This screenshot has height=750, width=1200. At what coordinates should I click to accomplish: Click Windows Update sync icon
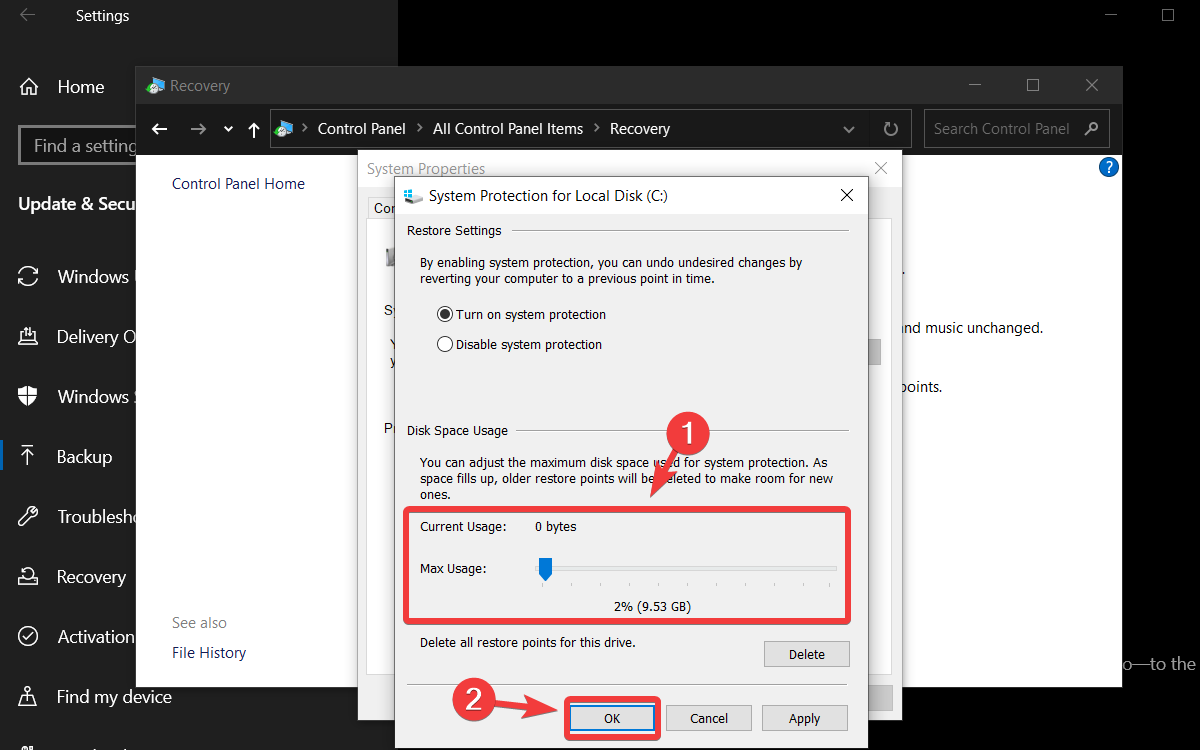pos(29,277)
